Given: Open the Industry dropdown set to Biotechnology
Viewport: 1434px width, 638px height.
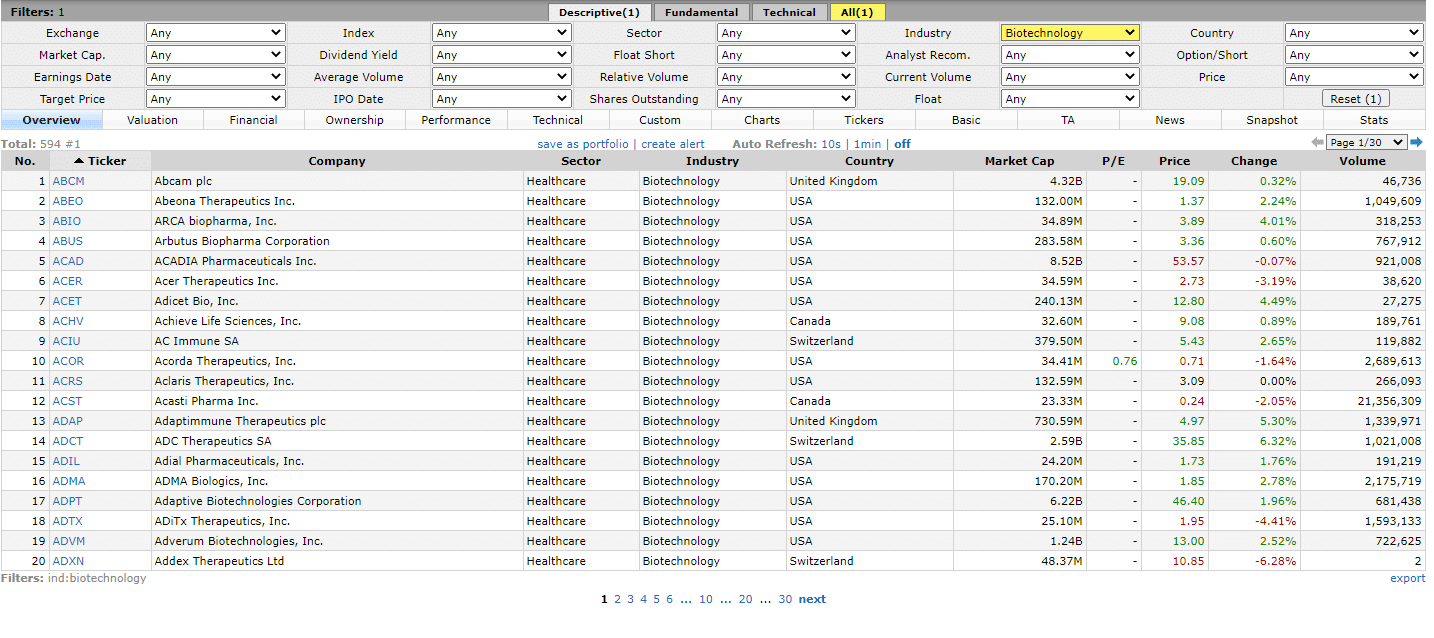Looking at the screenshot, I should tap(1070, 33).
